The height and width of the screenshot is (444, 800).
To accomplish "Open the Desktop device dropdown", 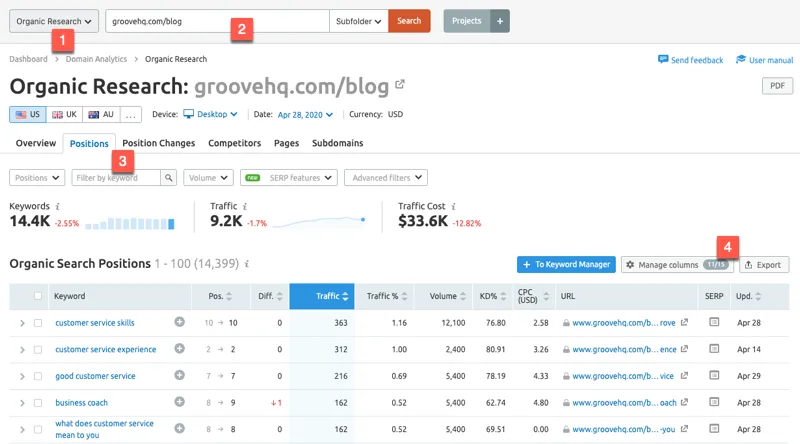I will tap(210, 114).
